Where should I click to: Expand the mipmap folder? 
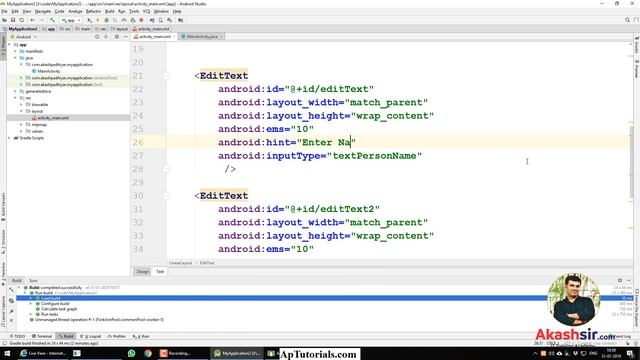[21, 124]
